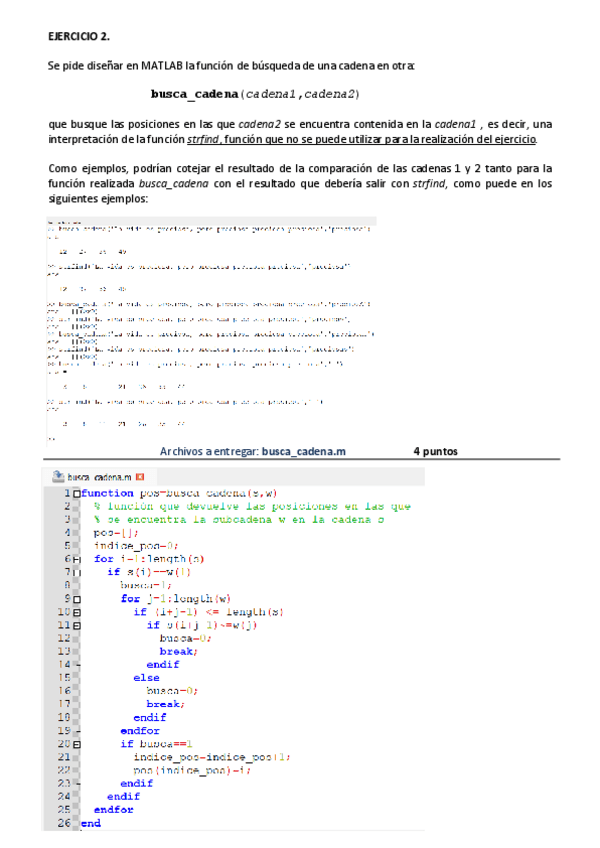The image size is (600, 848).
Task: Click the 'endif' keyword on line 14
Action: [x=163, y=665]
